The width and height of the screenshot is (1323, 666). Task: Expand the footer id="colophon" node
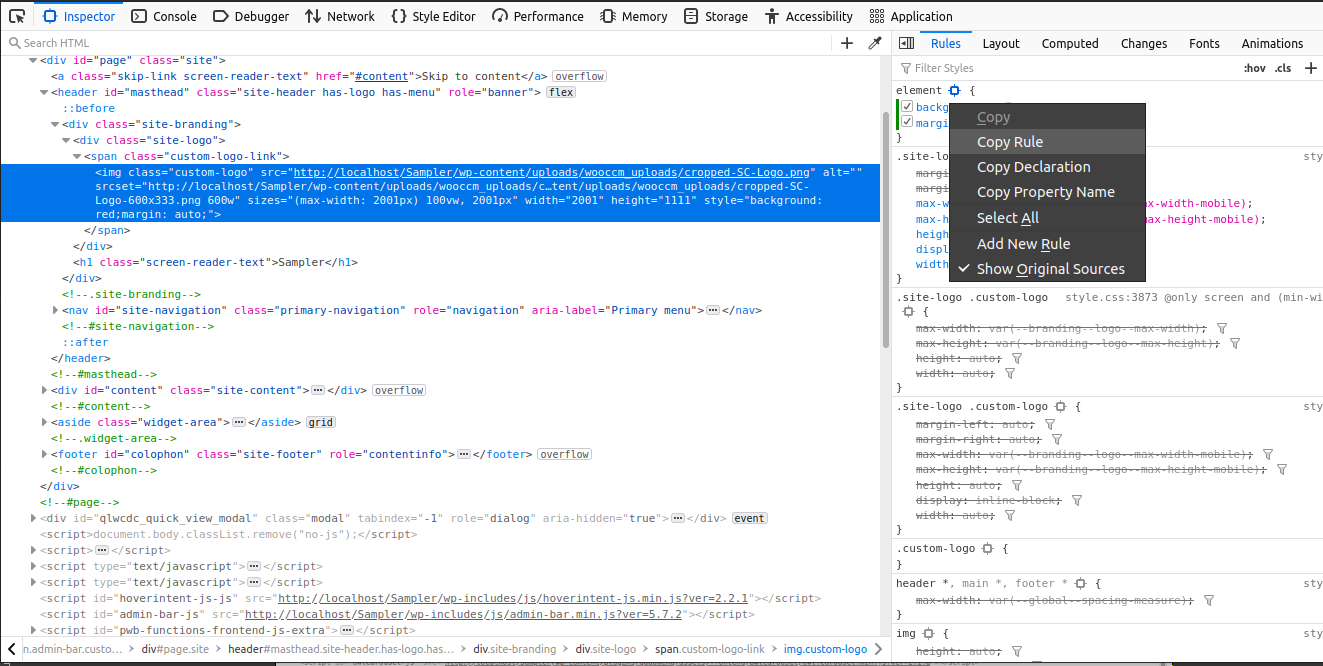tap(44, 454)
